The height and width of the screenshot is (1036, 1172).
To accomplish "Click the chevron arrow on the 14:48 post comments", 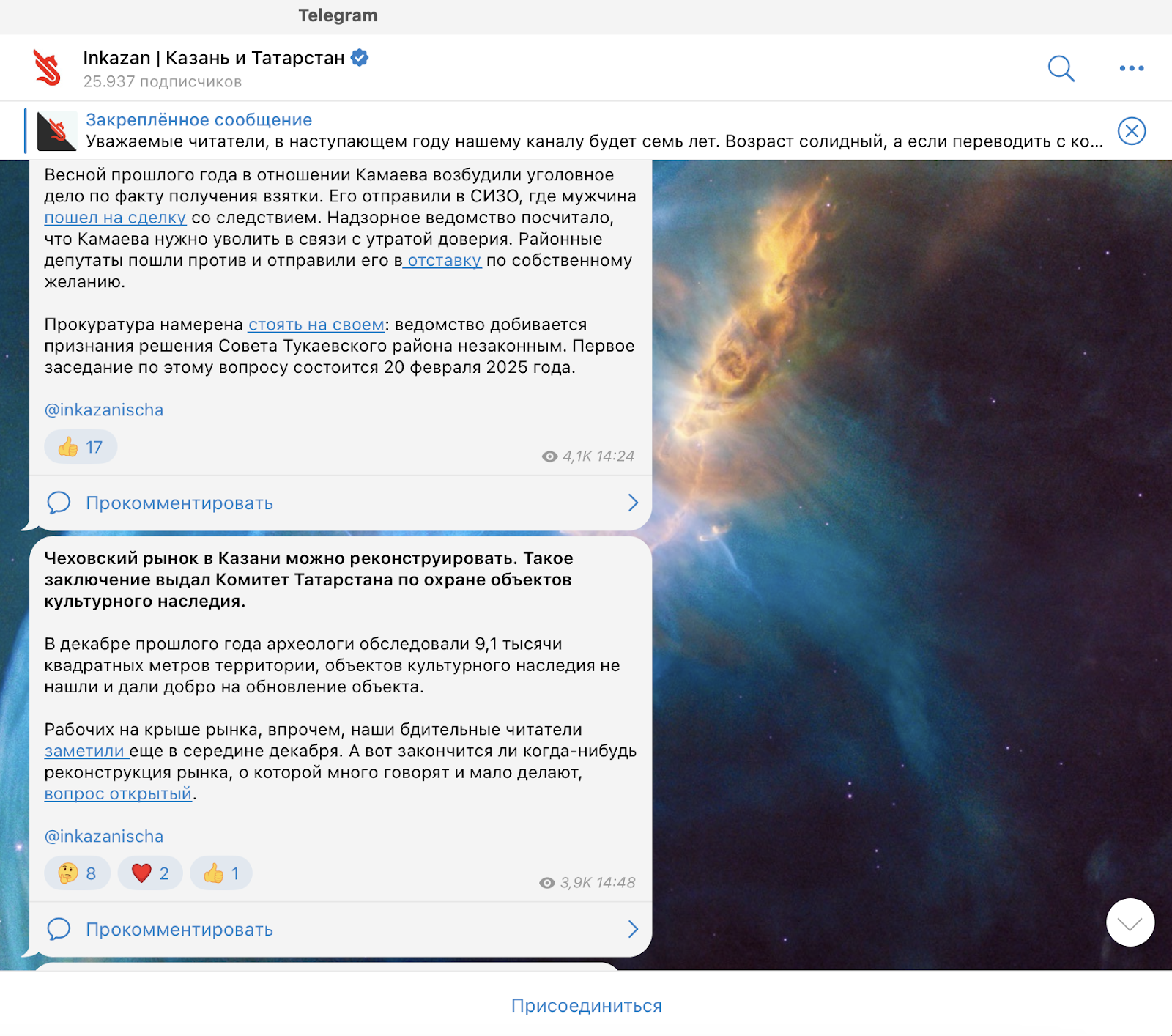I will point(634,929).
